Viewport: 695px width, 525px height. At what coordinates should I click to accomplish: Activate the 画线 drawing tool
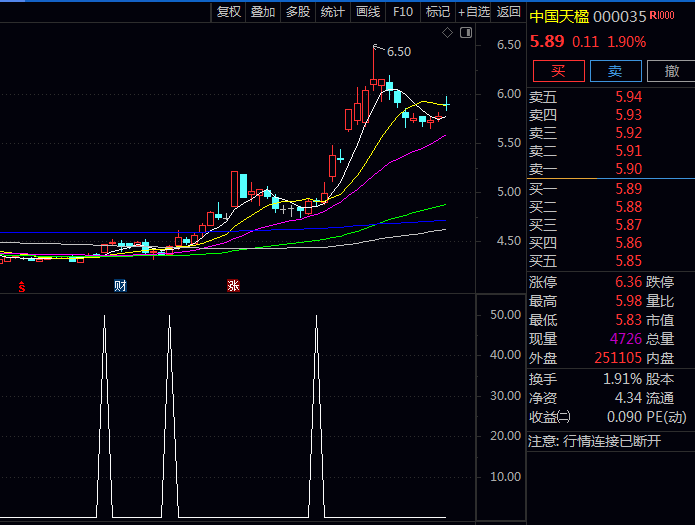[368, 12]
